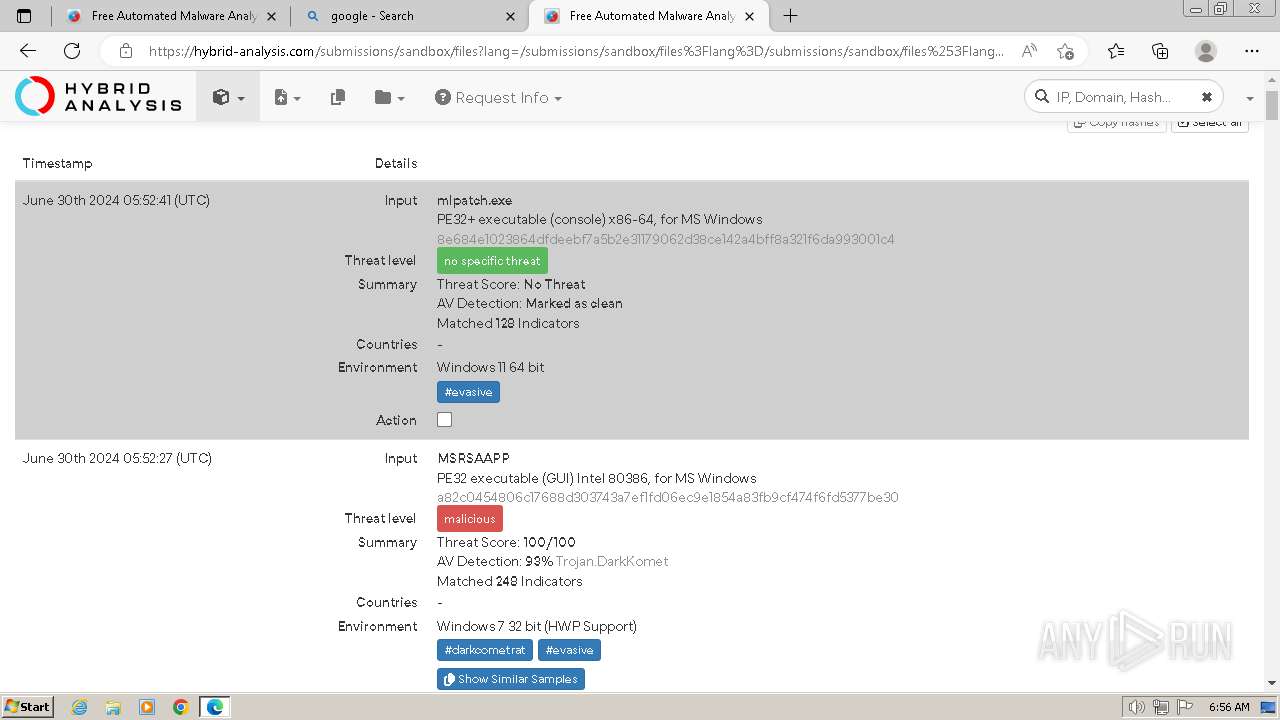1280x720 pixels.
Task: Open the MSRSAAPP input entry
Action: coord(473,458)
